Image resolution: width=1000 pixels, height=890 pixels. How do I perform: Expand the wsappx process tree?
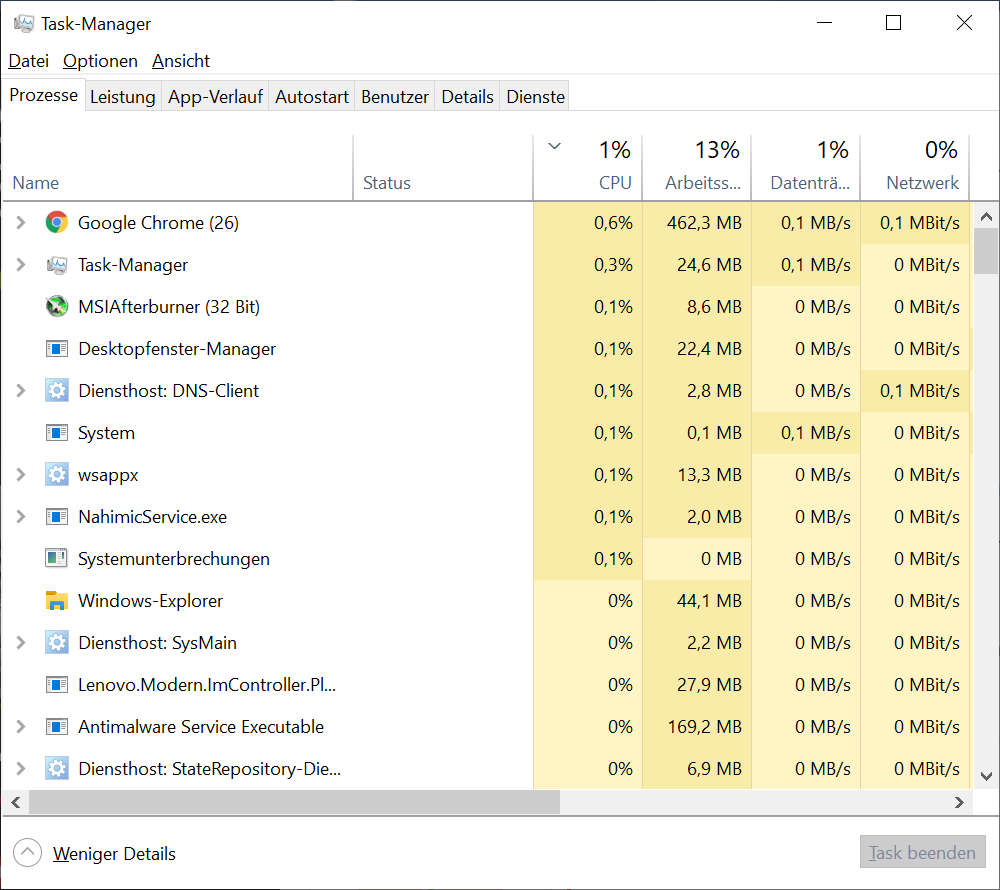(x=20, y=474)
